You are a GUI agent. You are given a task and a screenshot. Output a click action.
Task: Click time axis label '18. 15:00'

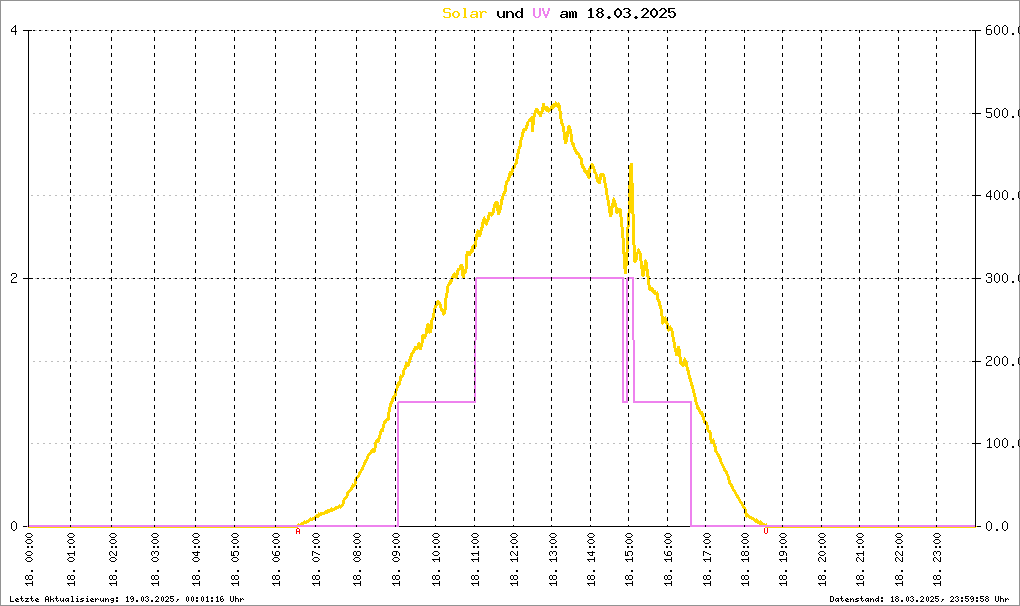pyautogui.click(x=630, y=559)
